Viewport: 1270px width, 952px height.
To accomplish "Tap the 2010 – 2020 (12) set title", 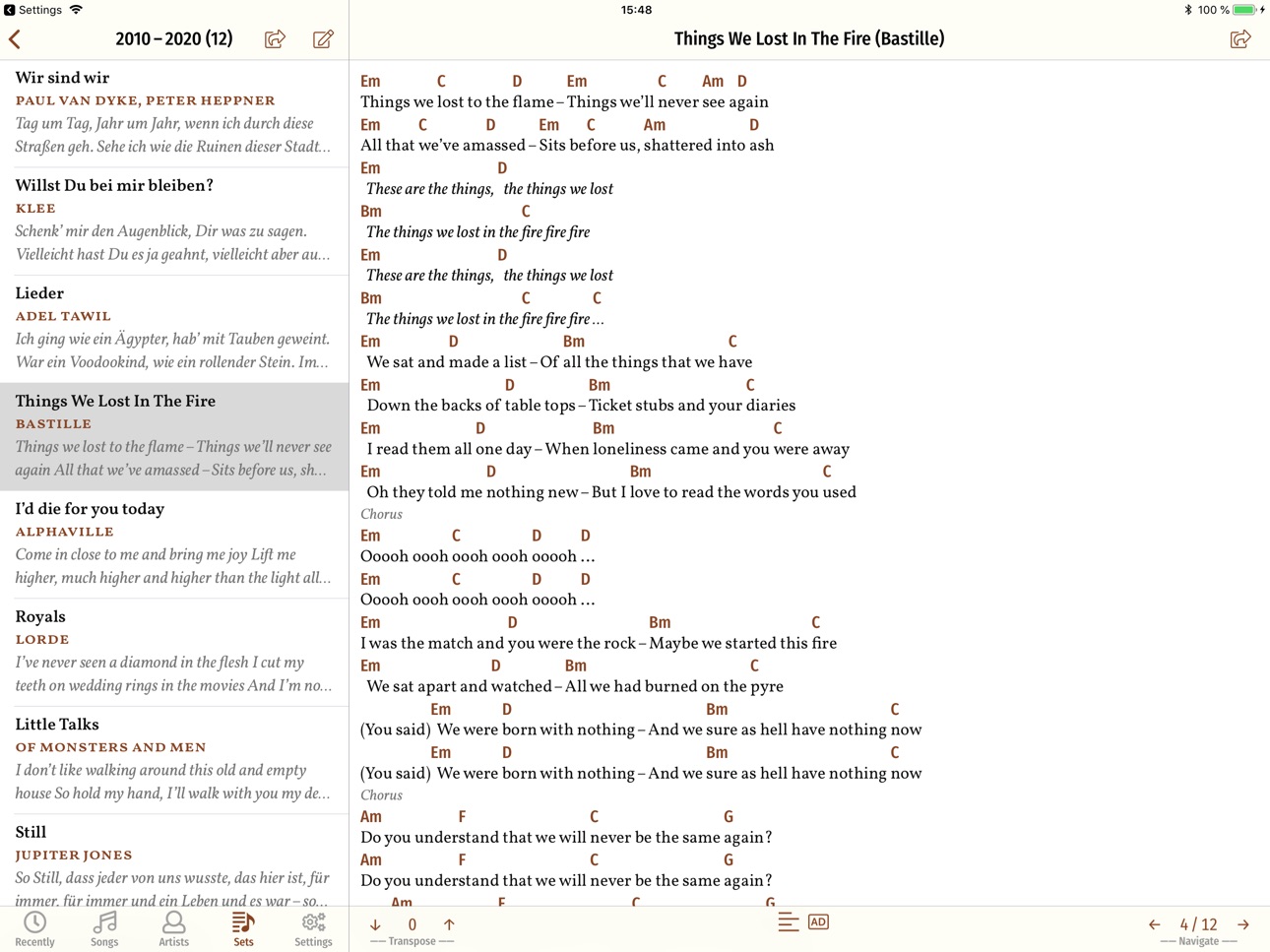I will click(x=174, y=39).
